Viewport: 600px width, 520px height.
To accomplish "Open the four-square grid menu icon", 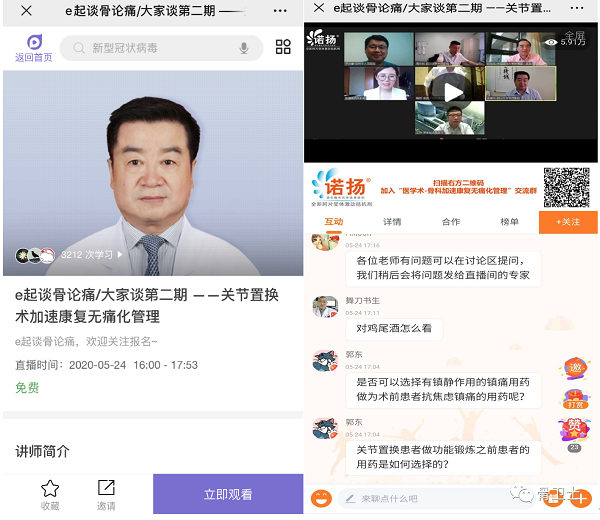I will 283,47.
